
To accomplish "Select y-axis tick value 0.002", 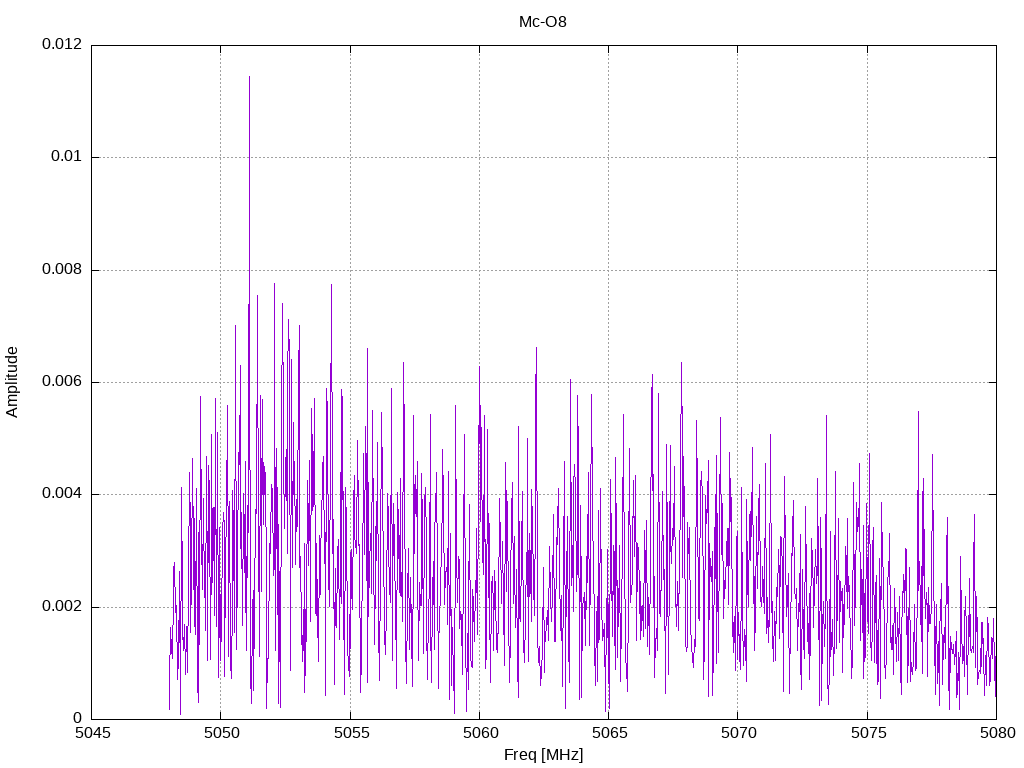I will [x=62, y=607].
